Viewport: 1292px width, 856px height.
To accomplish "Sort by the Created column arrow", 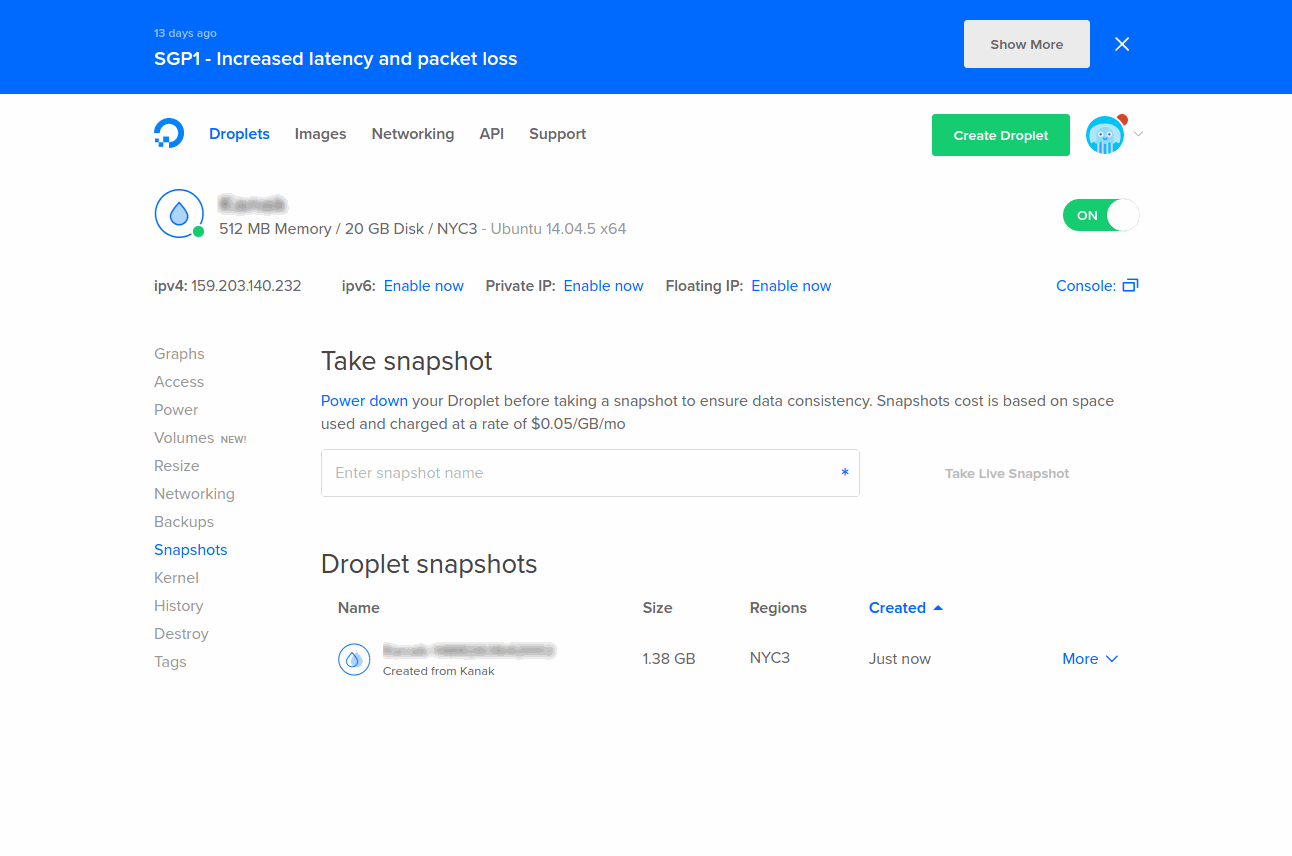I will click(x=938, y=608).
